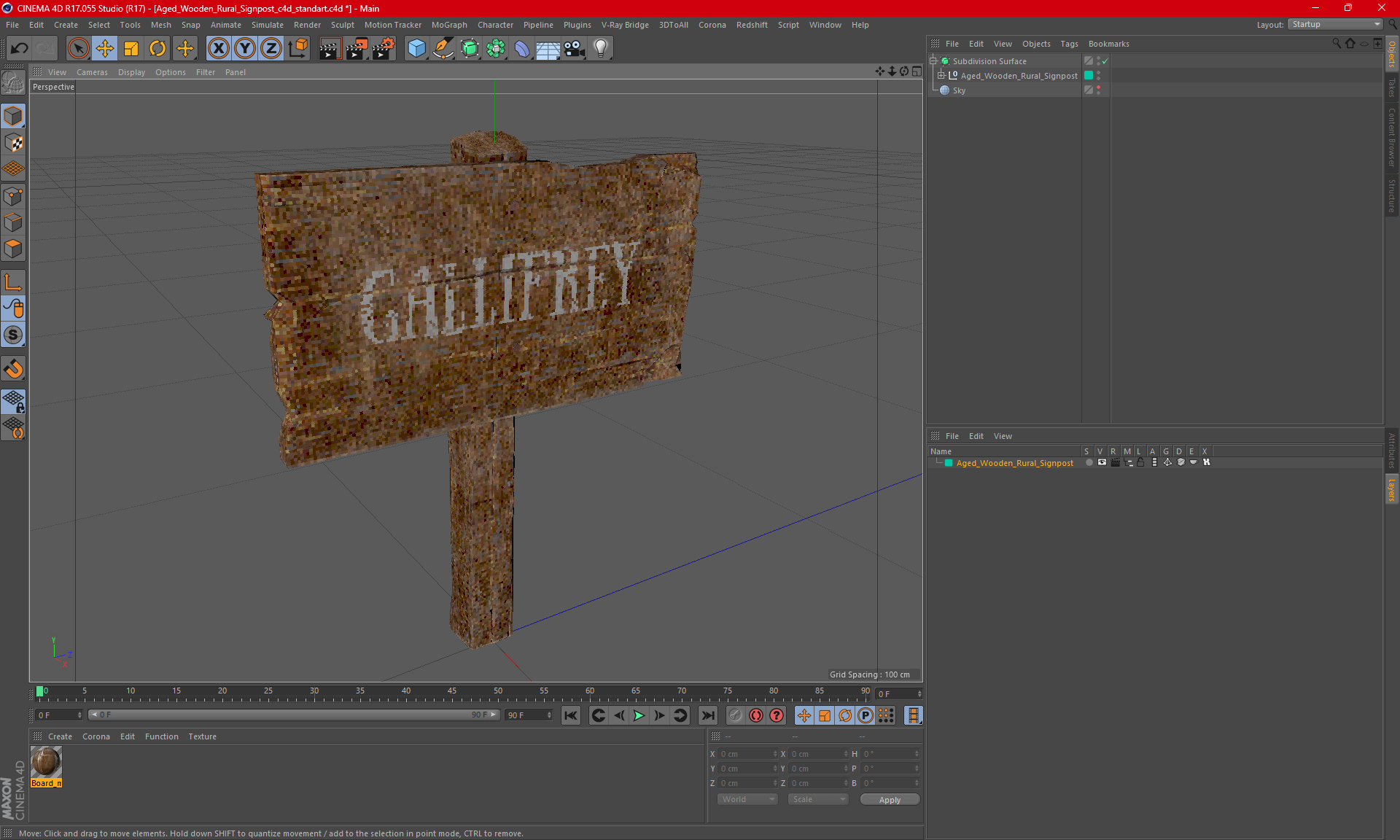Toggle Solo for Aged_Wooden_Rural_Signpost layer
This screenshot has width=1400, height=840.
1089,462
